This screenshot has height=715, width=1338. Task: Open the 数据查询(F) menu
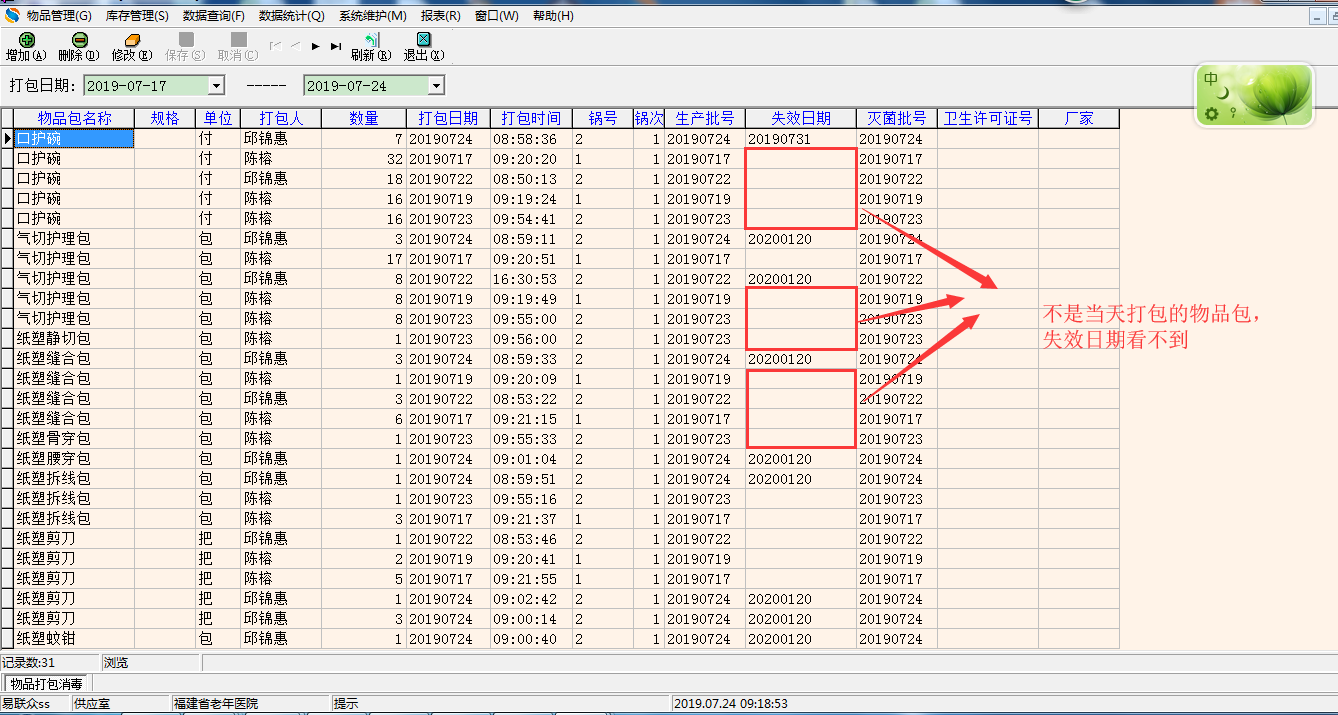tap(214, 16)
